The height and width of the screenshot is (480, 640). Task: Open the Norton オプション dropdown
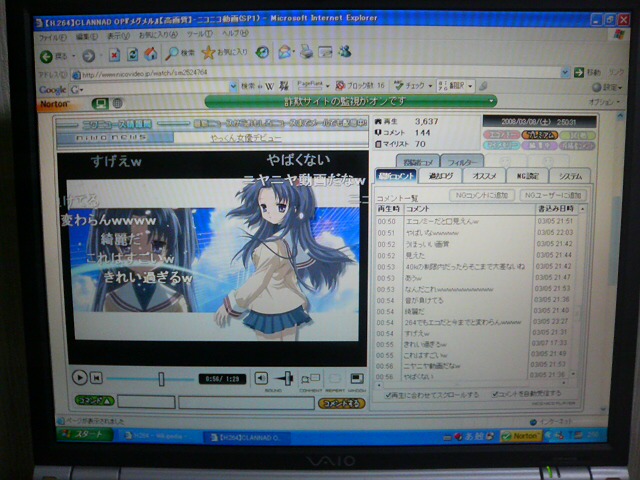[604, 102]
